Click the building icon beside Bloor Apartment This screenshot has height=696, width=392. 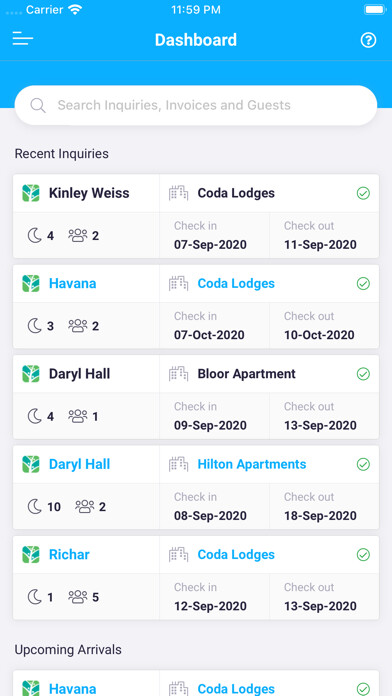point(178,374)
